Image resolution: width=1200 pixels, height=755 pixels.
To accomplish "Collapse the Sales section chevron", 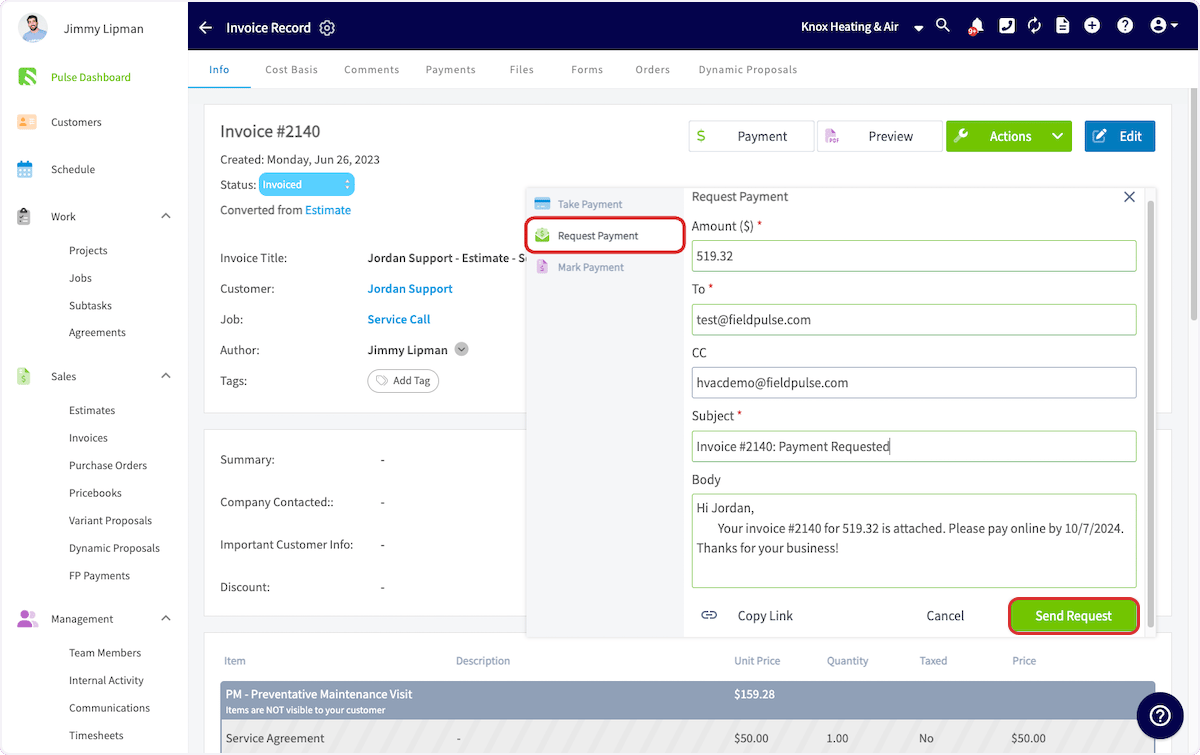I will coord(166,376).
